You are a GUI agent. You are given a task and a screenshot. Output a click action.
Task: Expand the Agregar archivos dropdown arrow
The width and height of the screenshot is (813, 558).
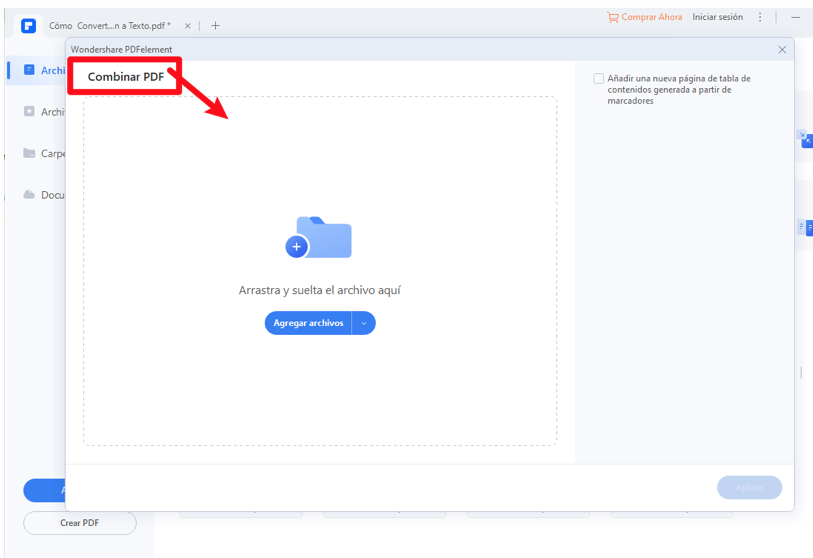coord(364,323)
